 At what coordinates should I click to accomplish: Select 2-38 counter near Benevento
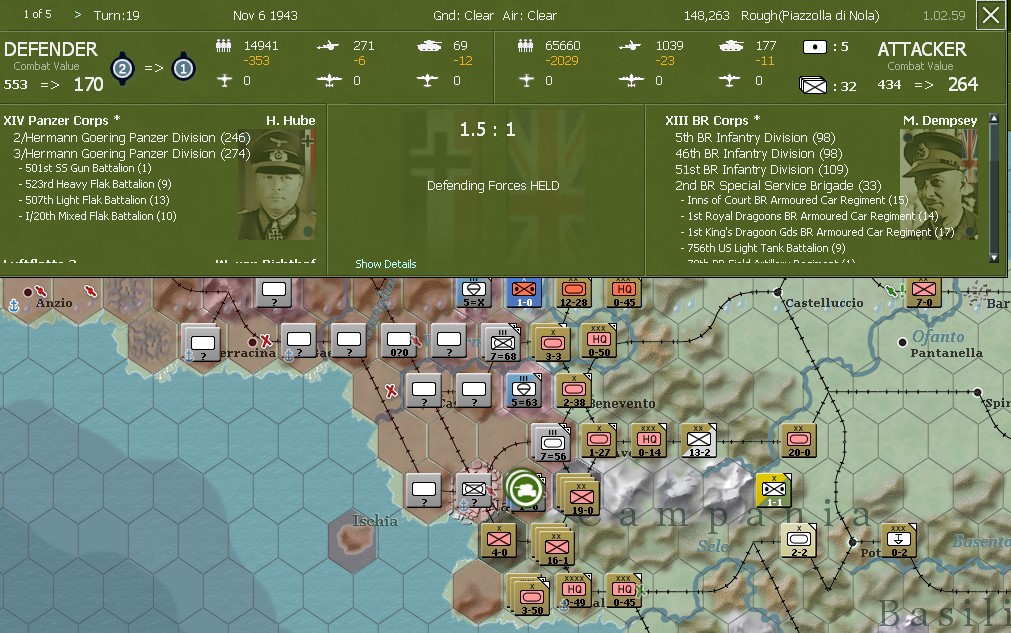point(573,391)
